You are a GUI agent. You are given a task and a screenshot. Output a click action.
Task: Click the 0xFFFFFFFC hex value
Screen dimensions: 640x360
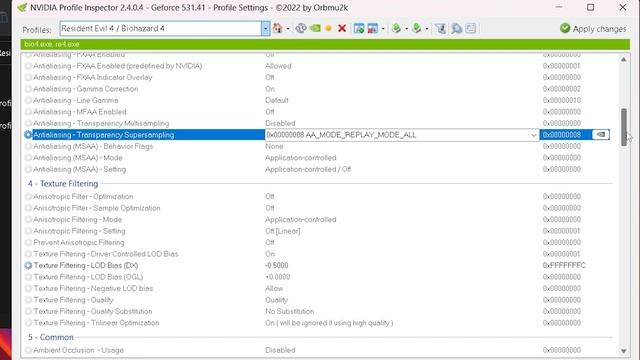(564, 265)
